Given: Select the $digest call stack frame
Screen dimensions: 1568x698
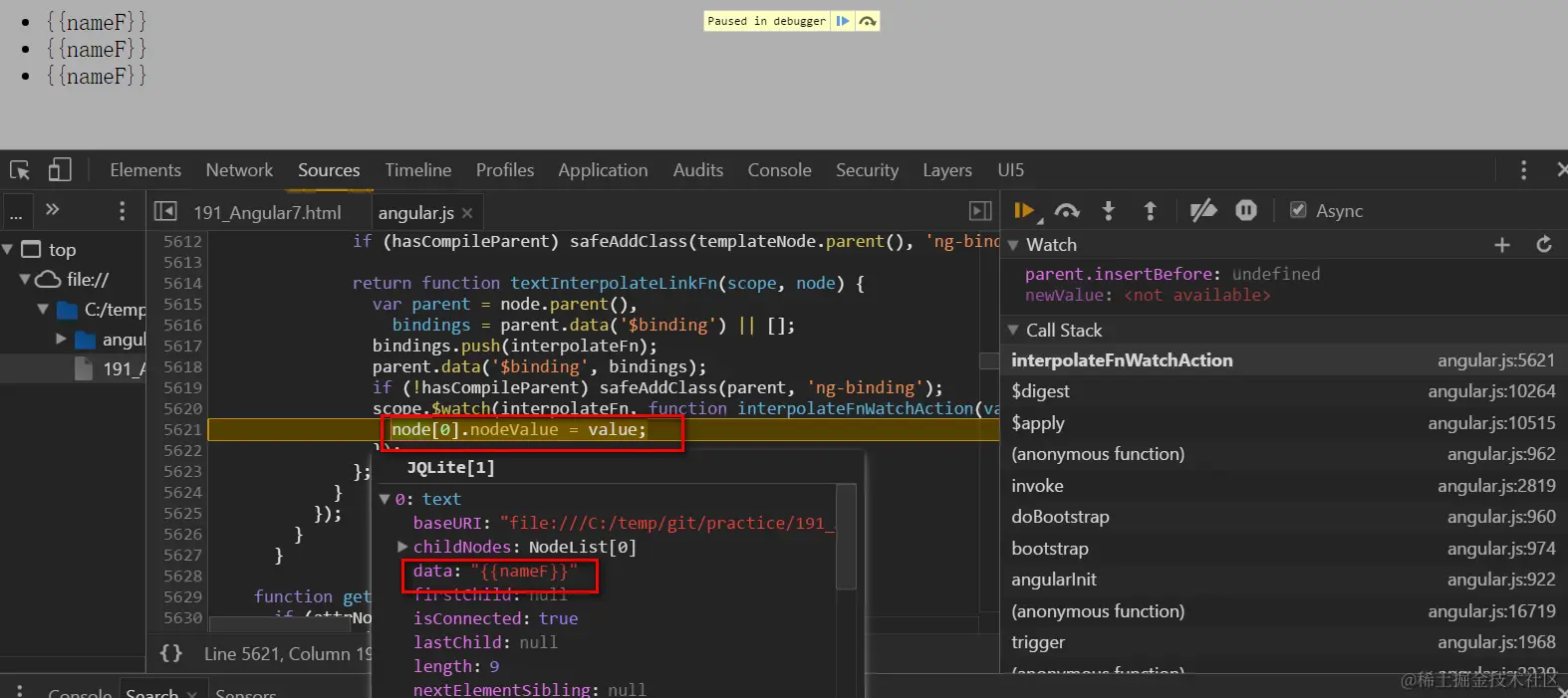Looking at the screenshot, I should tap(1283, 391).
